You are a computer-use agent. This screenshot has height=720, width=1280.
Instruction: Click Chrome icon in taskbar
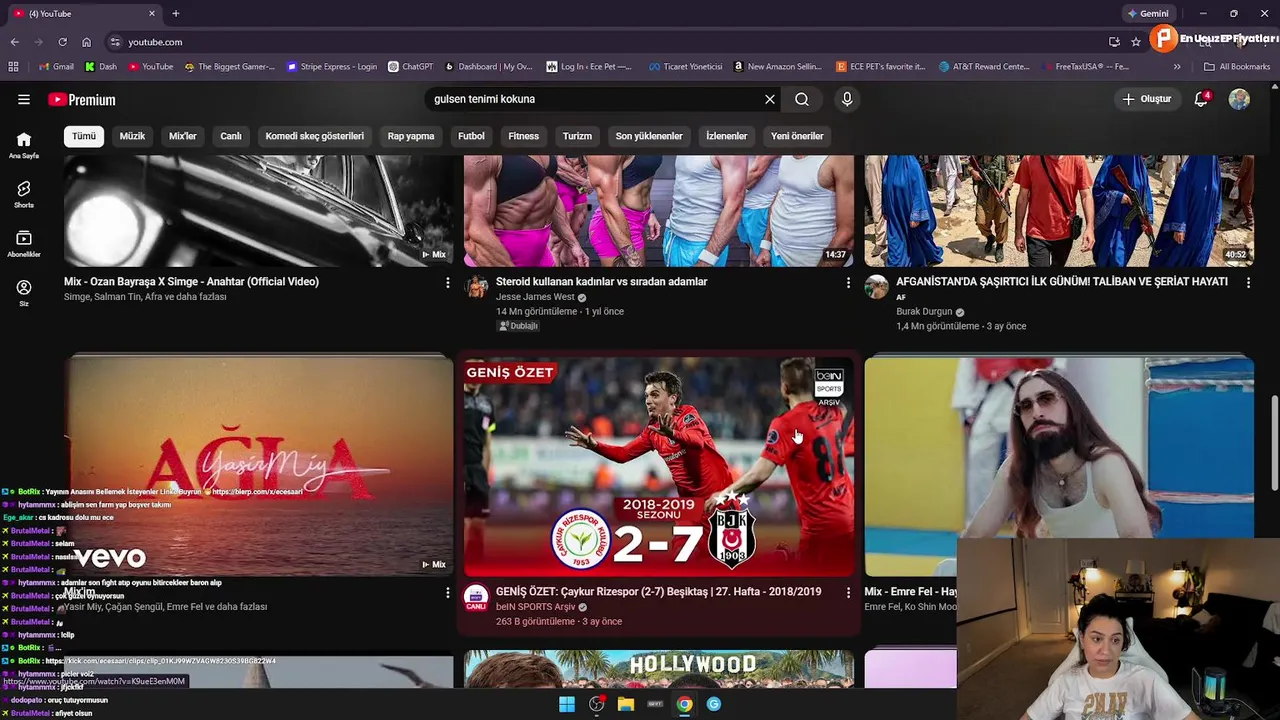tap(684, 704)
